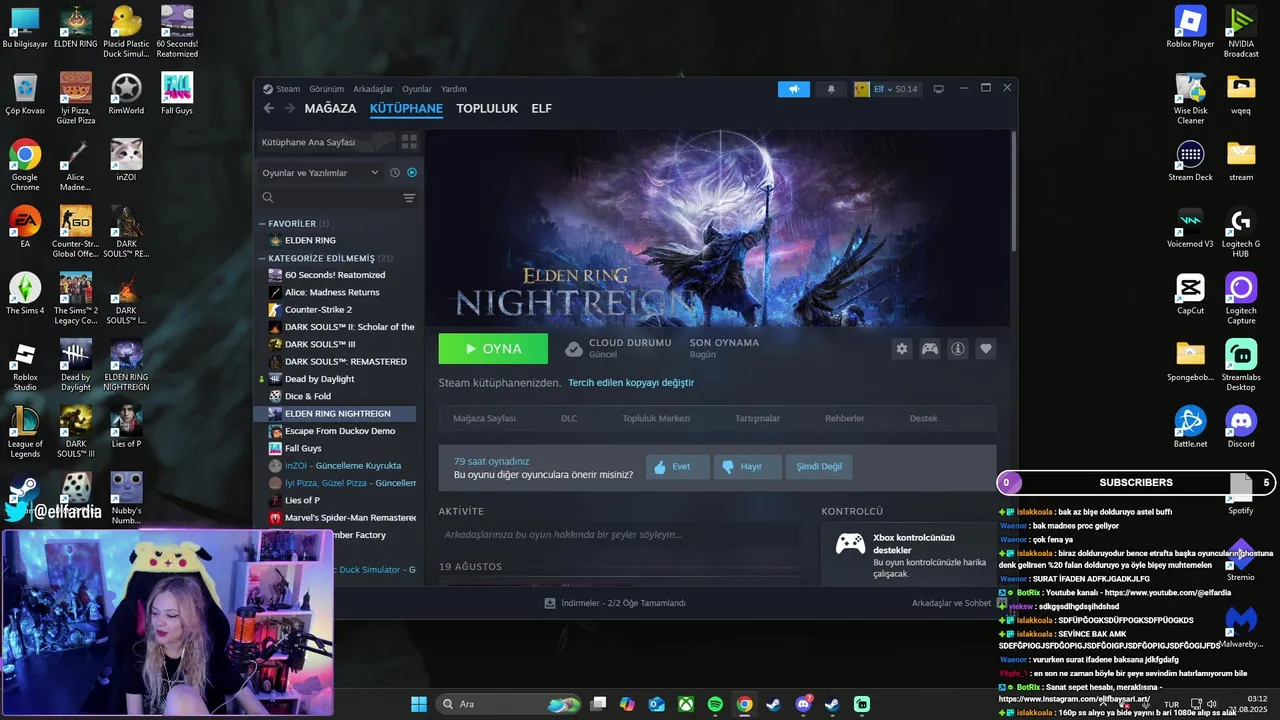Click Şimdi Değil button
Image resolution: width=1280 pixels, height=720 pixels.
click(x=819, y=467)
